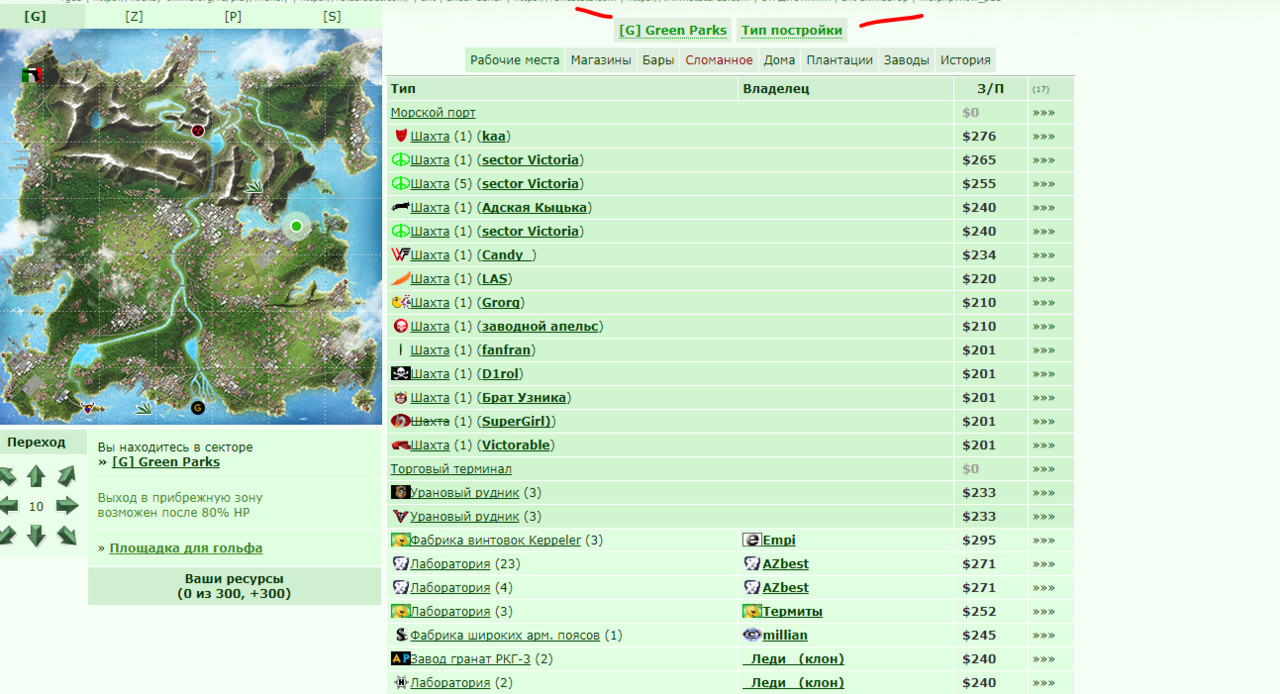Open the Рабочие места tab
The width and height of the screenshot is (1280, 694).
515,60
